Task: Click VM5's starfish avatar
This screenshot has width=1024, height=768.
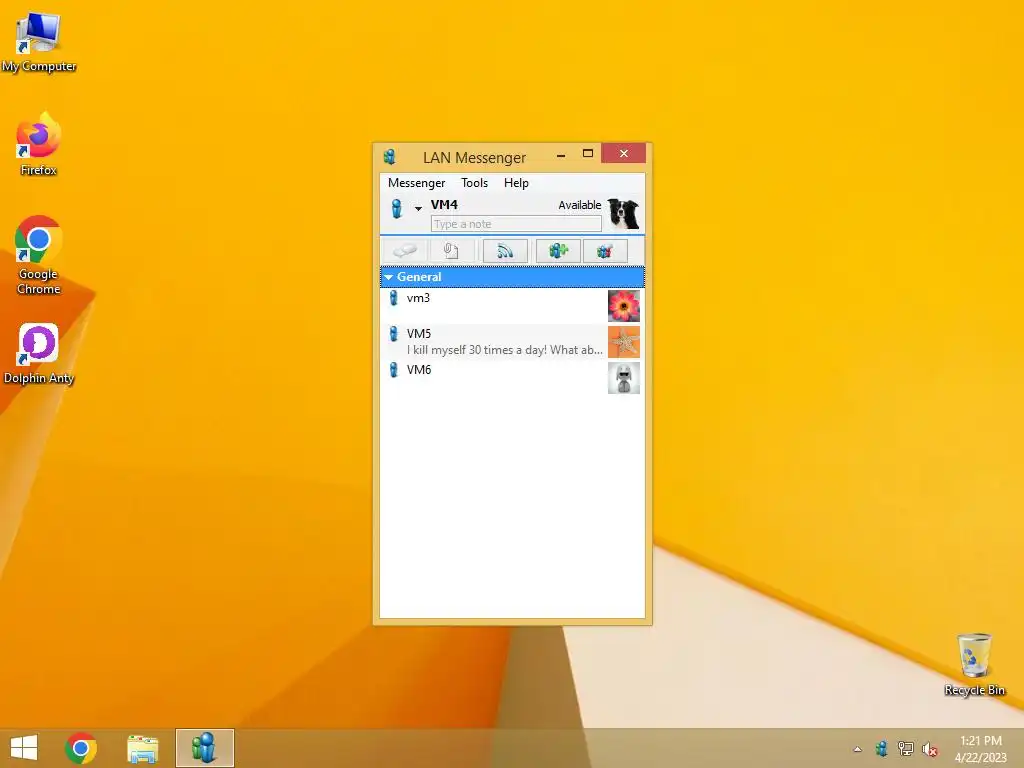Action: click(x=624, y=342)
